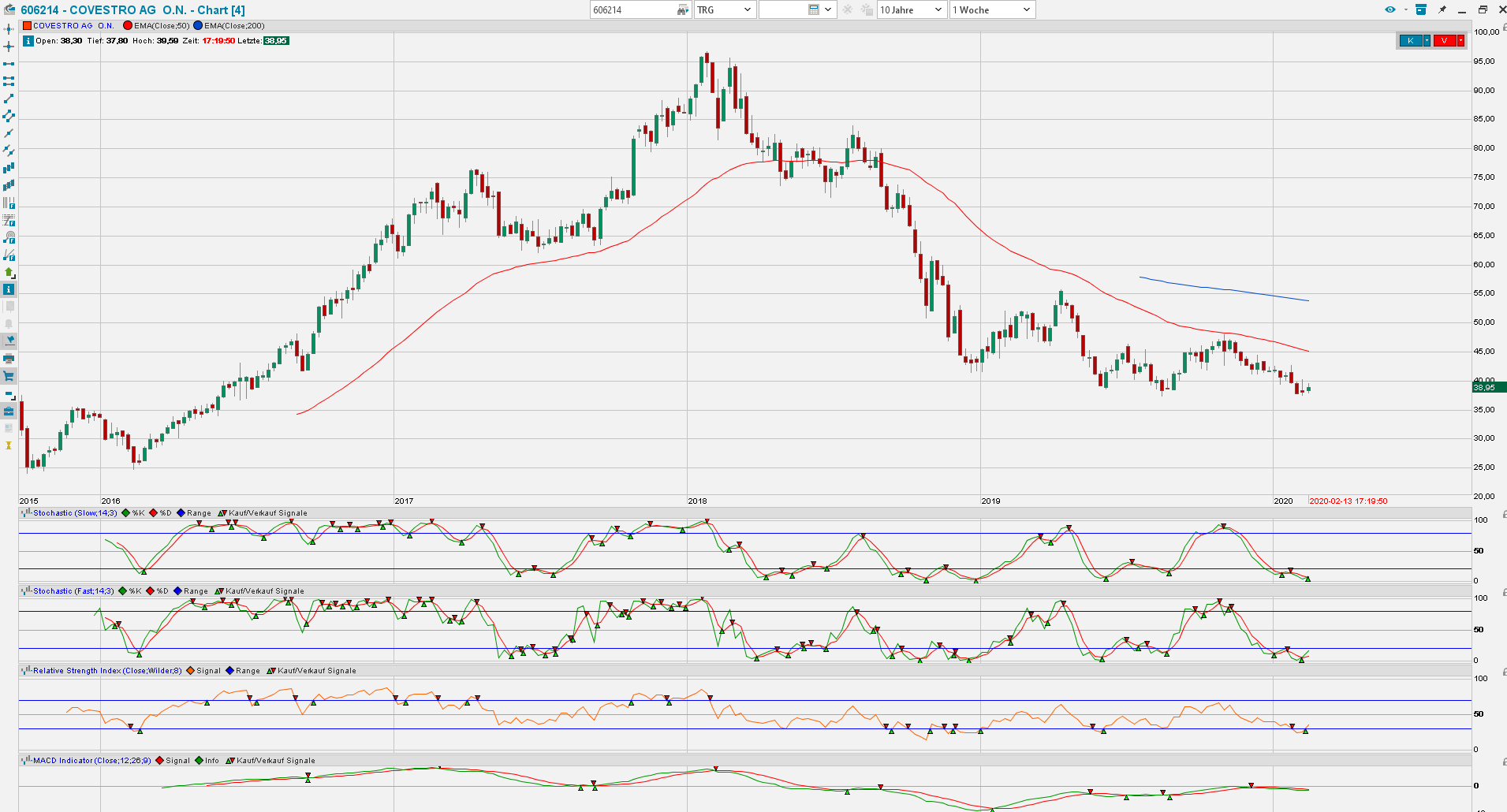Expand the date field dropdown arrow
The height and width of the screenshot is (812, 1507).
pos(828,9)
